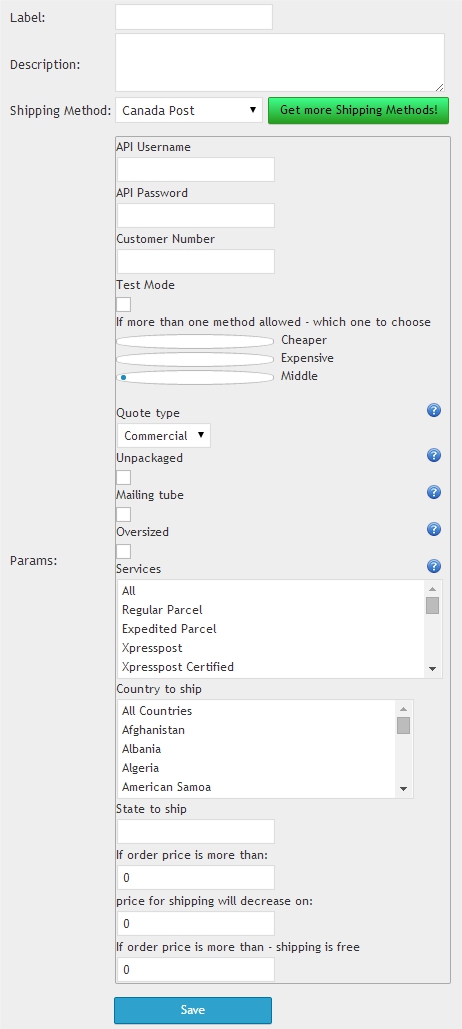
Task: Open the help icon next to Services
Action: (434, 566)
